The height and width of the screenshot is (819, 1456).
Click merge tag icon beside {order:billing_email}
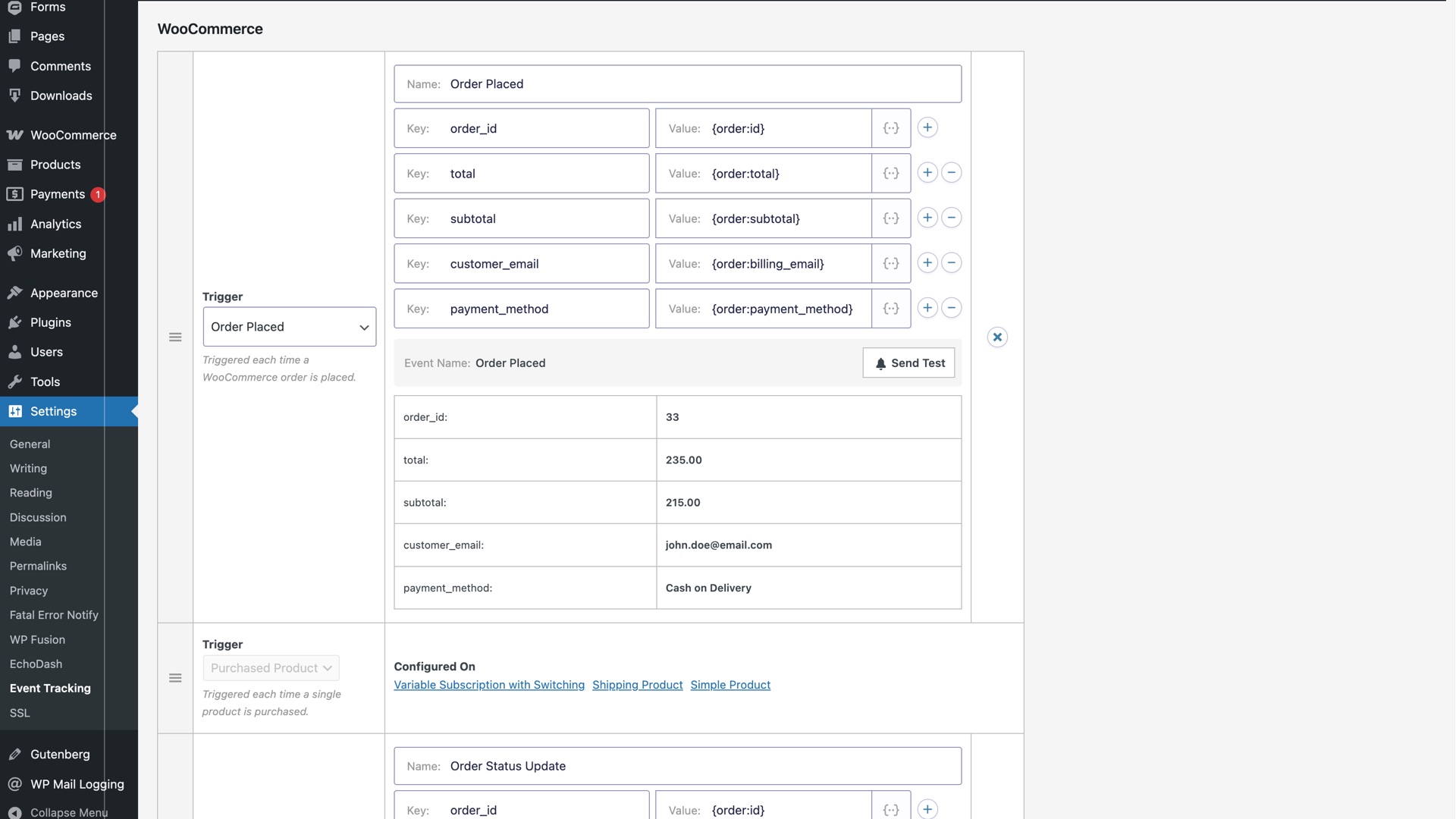click(891, 263)
